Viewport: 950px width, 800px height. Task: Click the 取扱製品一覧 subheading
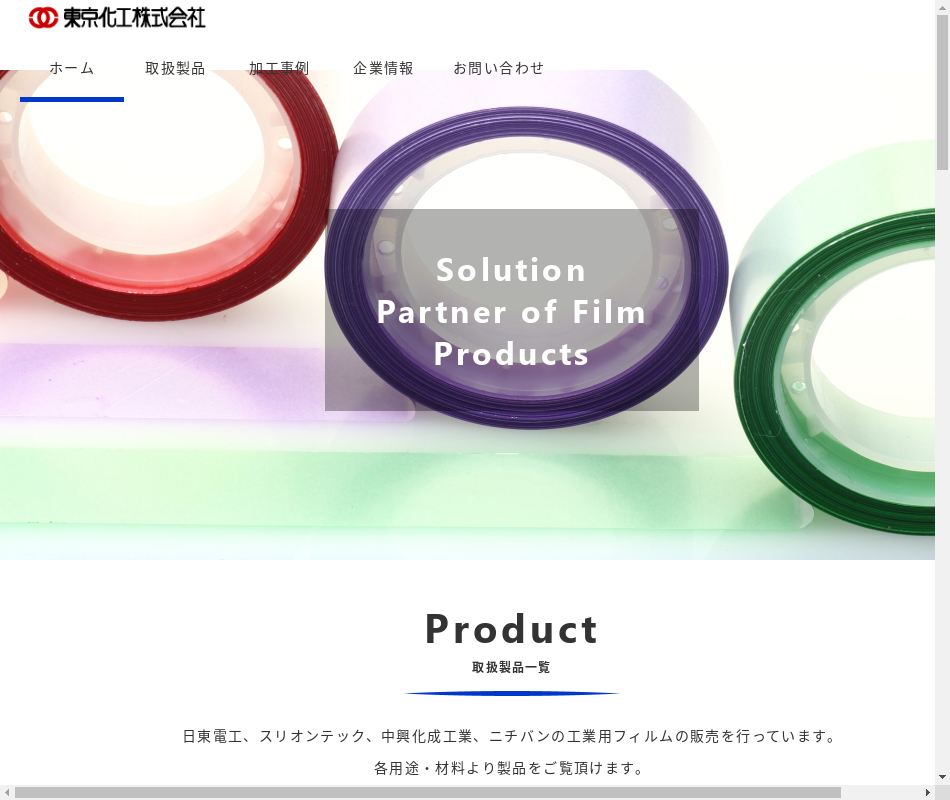pos(511,667)
